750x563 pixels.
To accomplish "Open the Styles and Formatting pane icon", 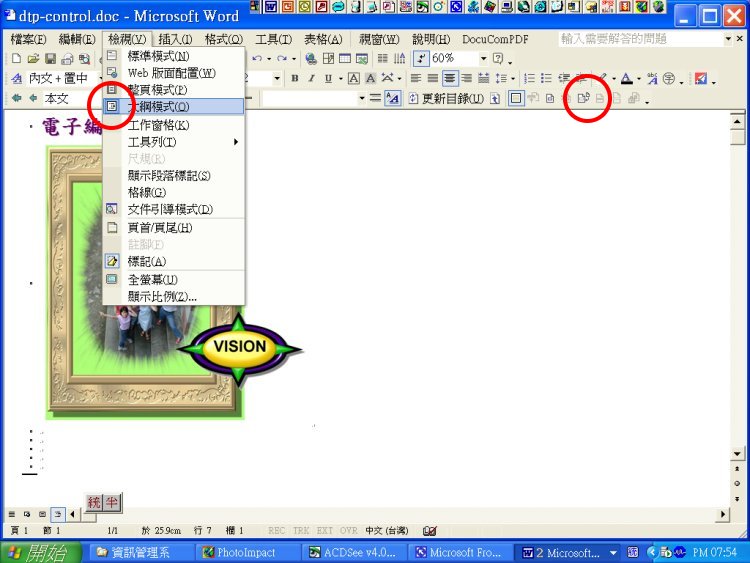I will point(17,78).
